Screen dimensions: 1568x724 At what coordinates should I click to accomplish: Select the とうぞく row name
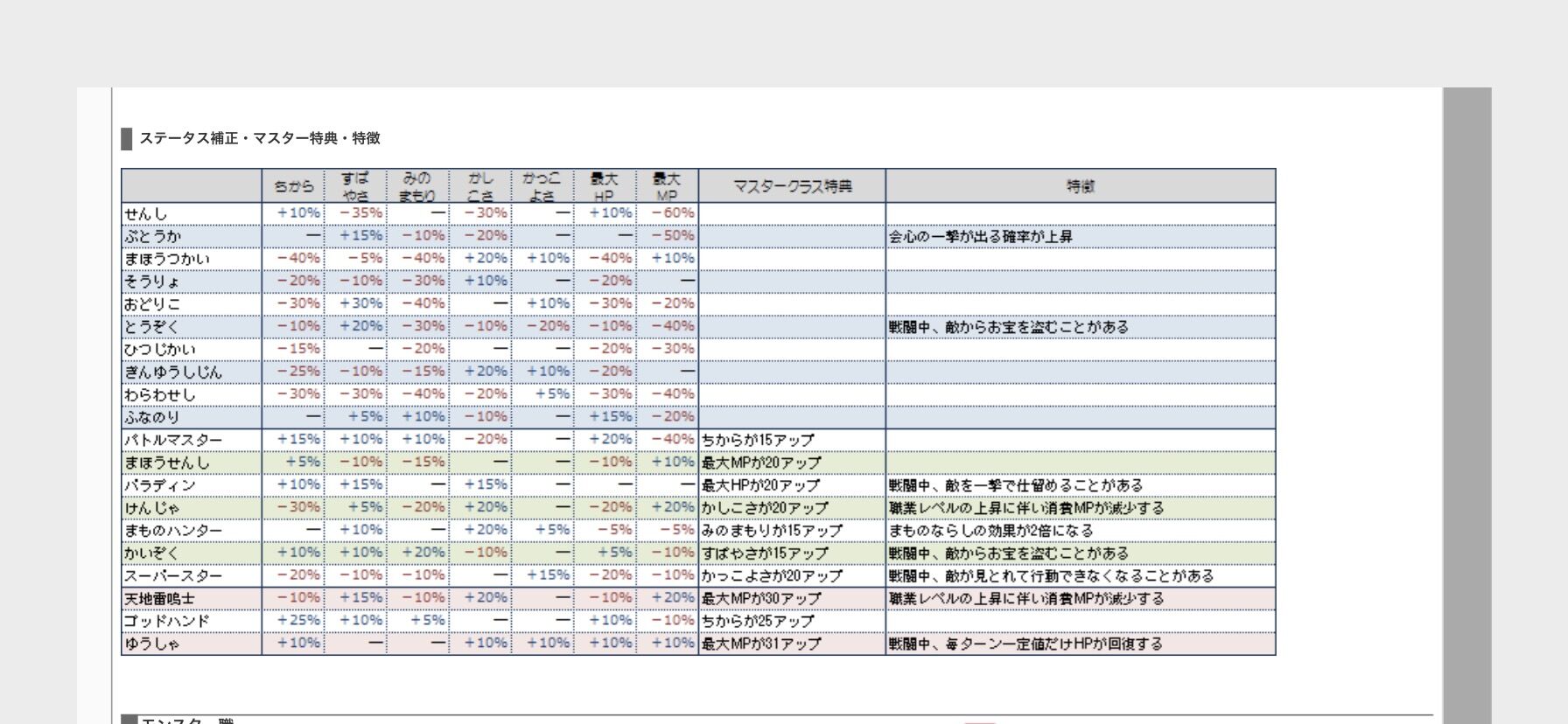(x=152, y=327)
